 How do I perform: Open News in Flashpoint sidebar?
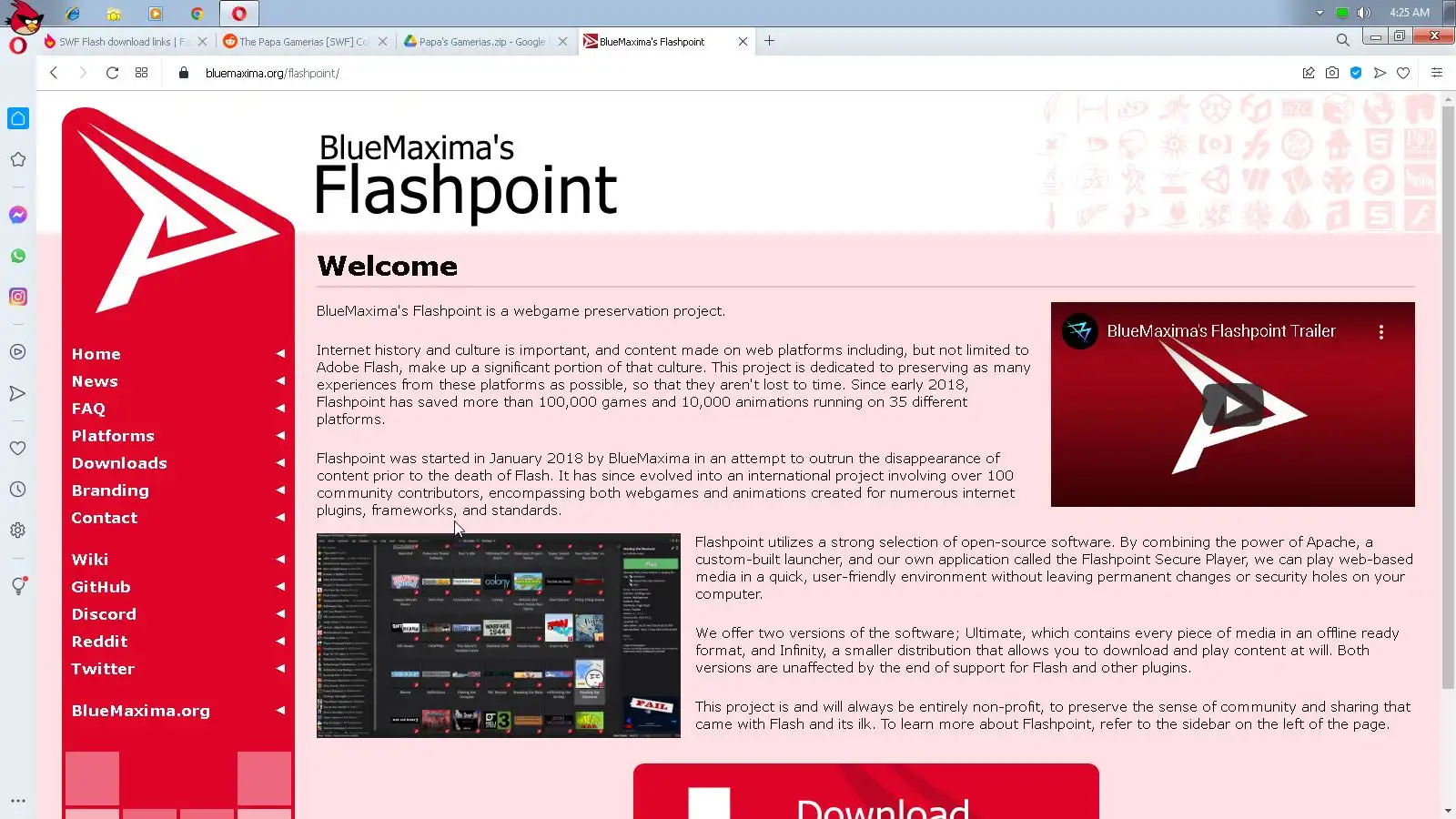coord(95,381)
